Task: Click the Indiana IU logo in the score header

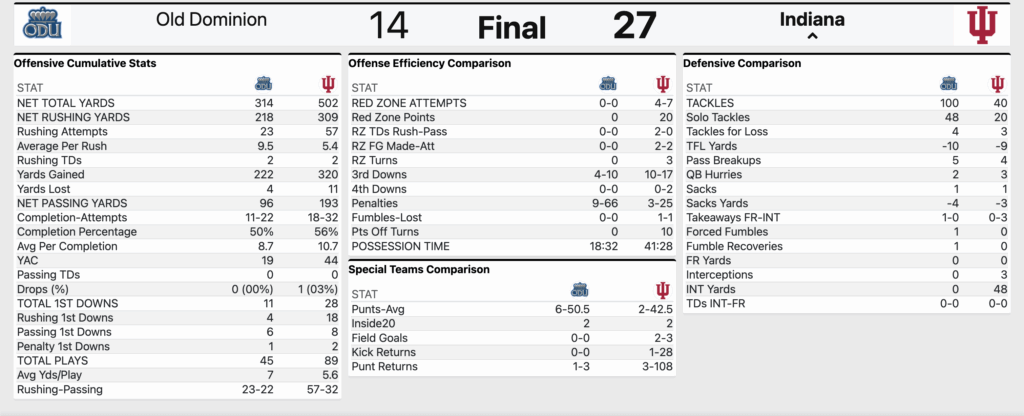Action: click(x=983, y=25)
